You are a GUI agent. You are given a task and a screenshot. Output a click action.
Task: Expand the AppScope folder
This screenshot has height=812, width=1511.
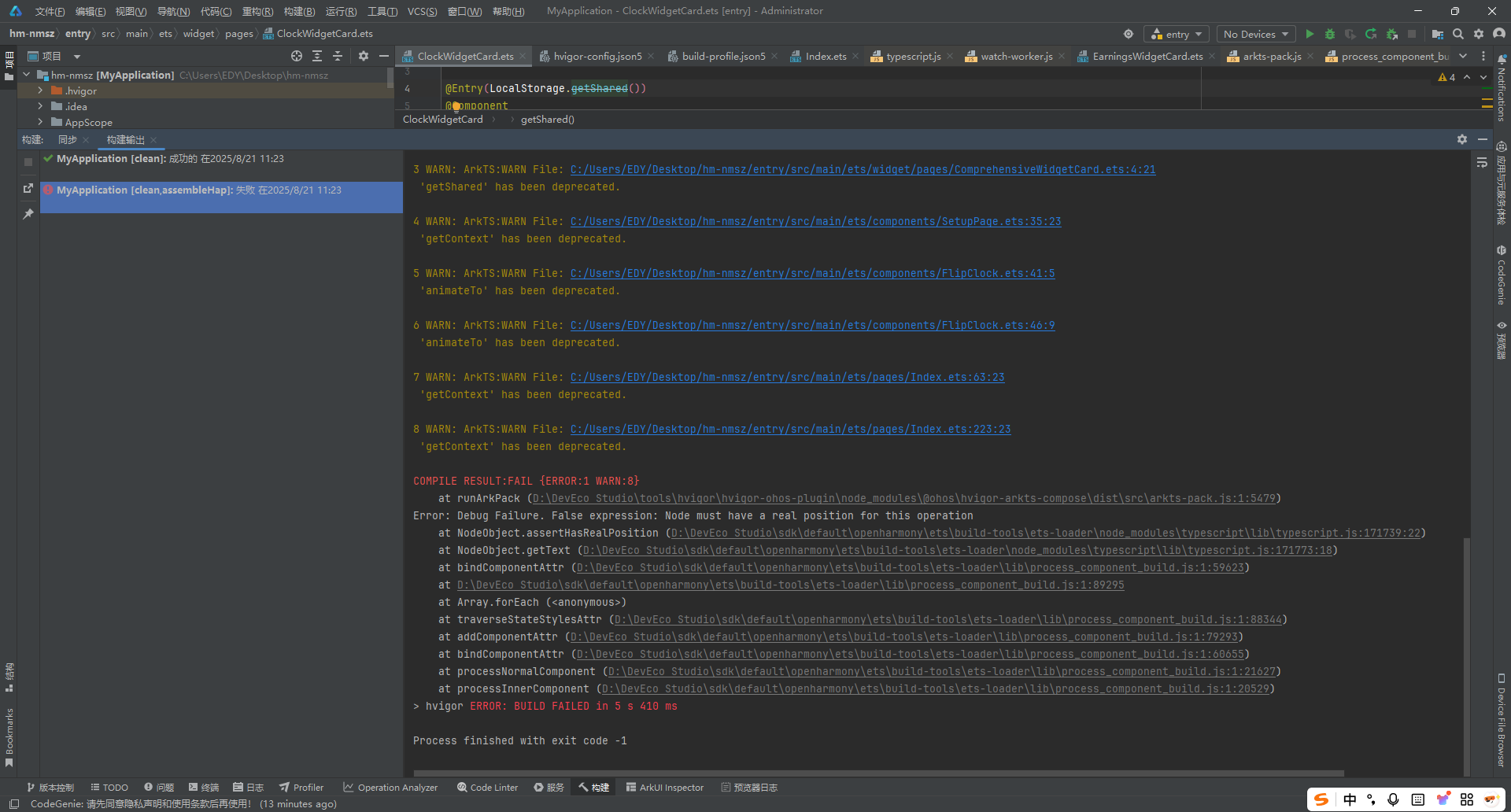pyautogui.click(x=40, y=122)
